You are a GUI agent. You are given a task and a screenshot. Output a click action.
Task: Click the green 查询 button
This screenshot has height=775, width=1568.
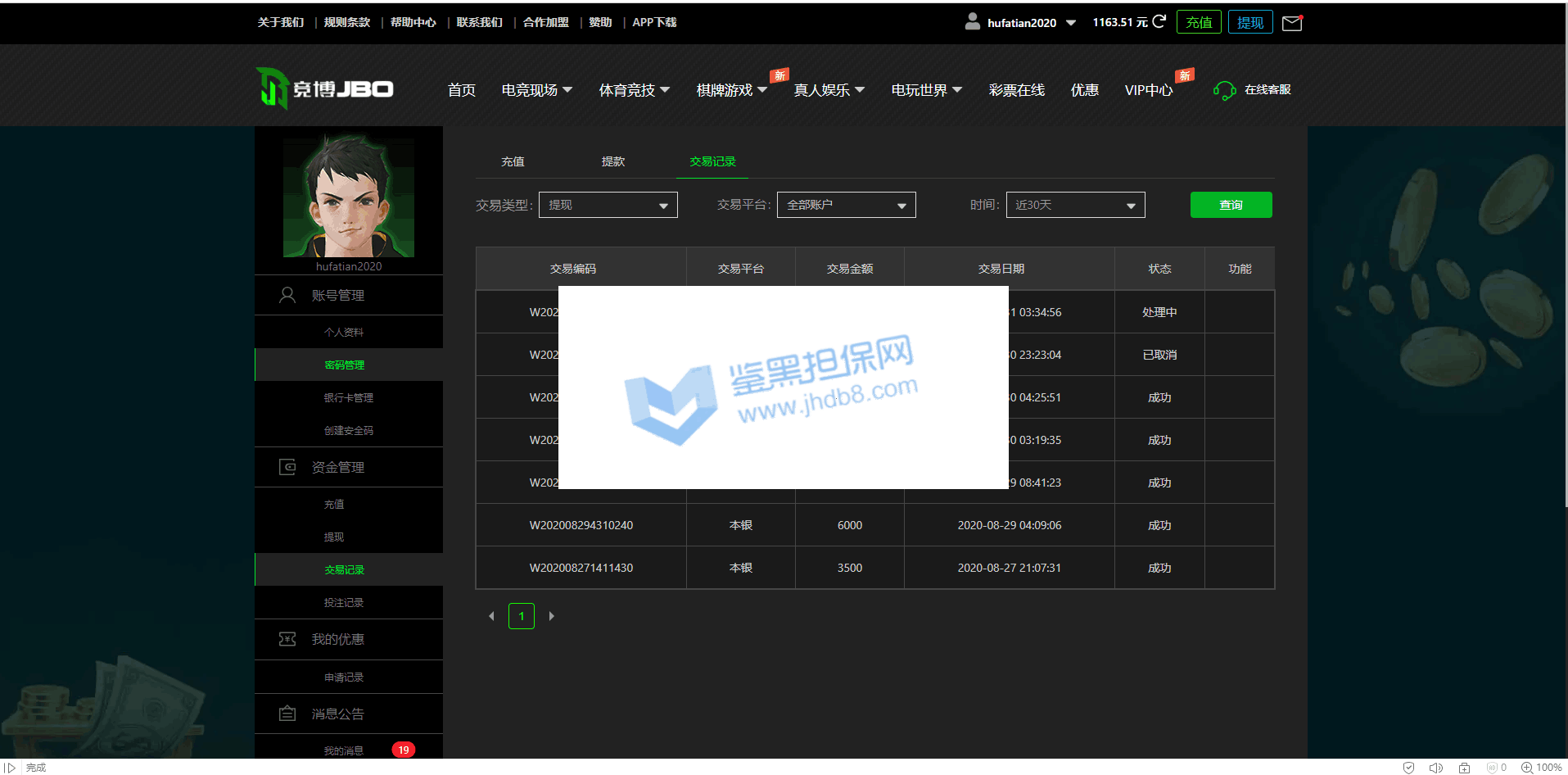pyautogui.click(x=1231, y=205)
